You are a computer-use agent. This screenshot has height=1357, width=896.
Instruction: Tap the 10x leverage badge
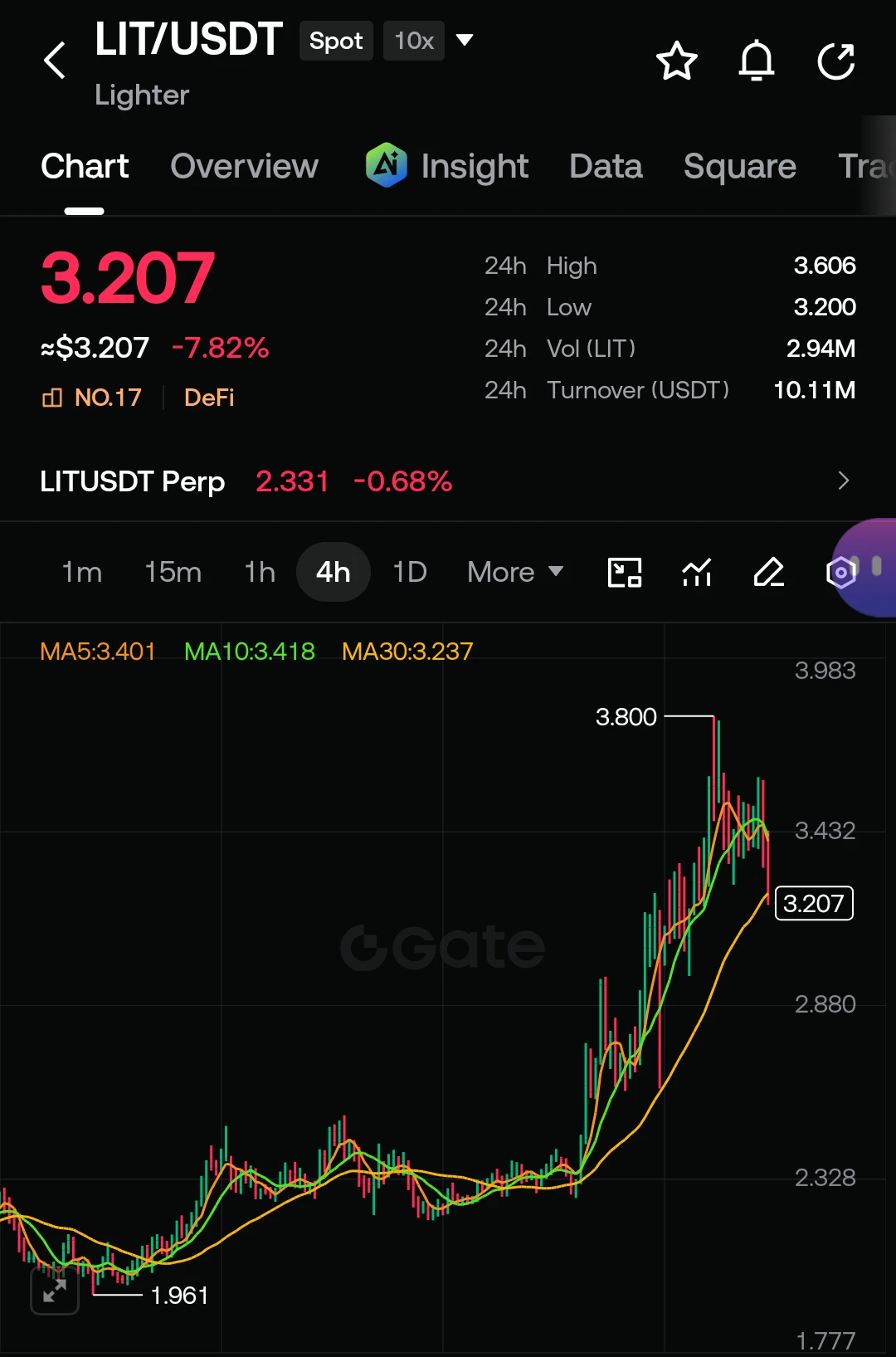point(414,41)
